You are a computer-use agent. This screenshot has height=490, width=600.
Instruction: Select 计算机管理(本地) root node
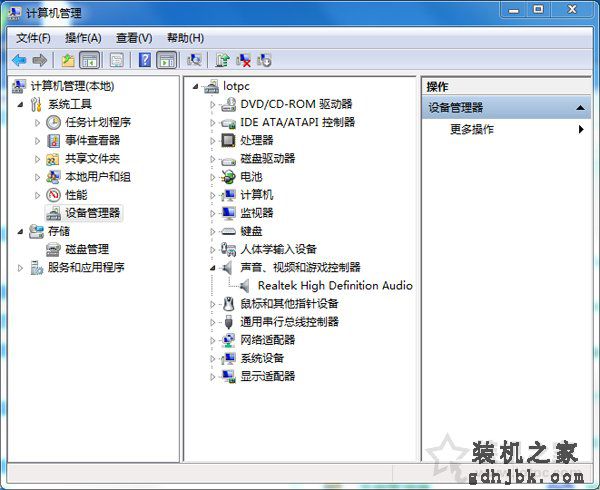pos(72,86)
